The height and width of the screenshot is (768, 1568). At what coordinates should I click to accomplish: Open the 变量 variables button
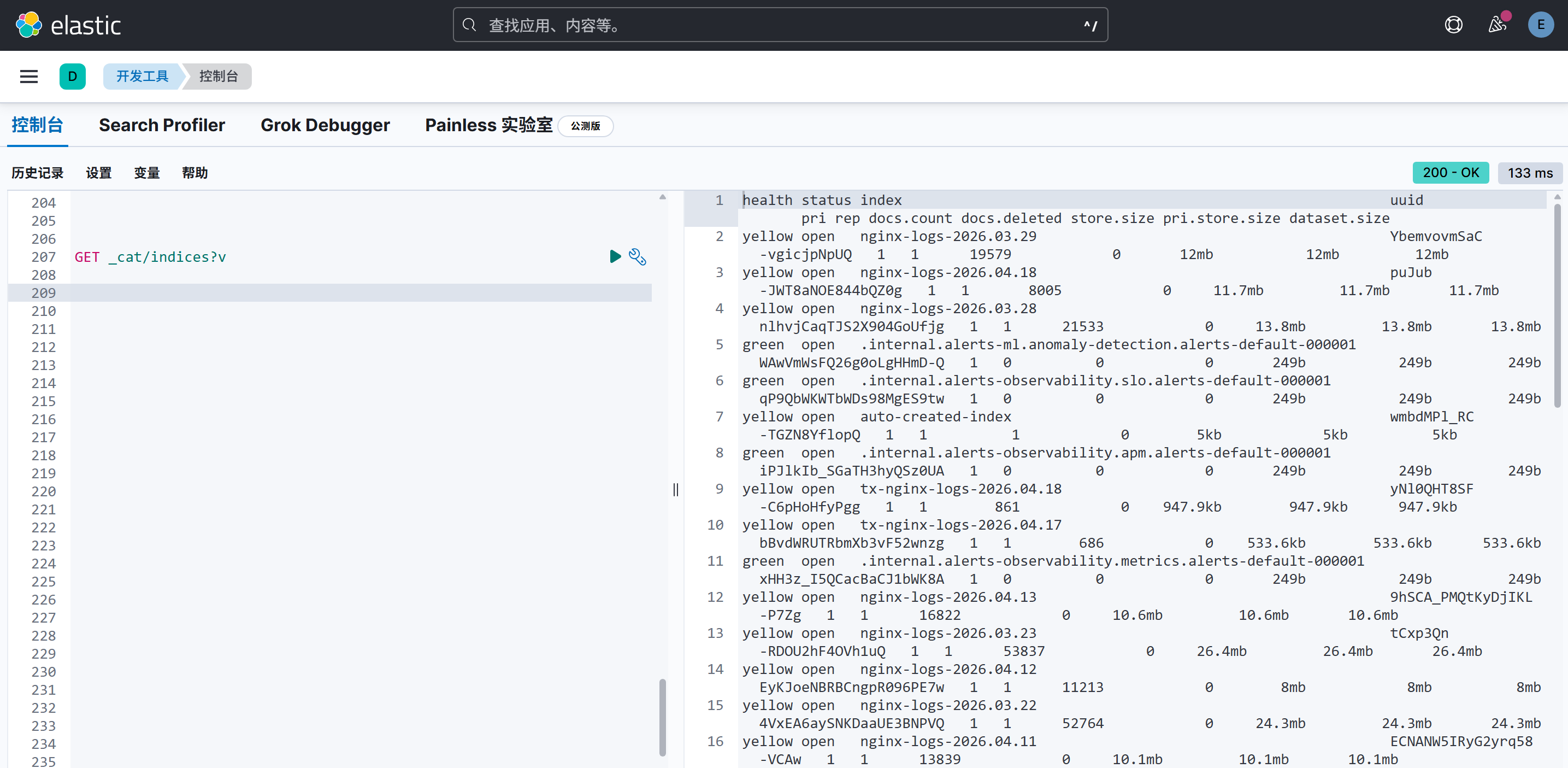(x=147, y=173)
